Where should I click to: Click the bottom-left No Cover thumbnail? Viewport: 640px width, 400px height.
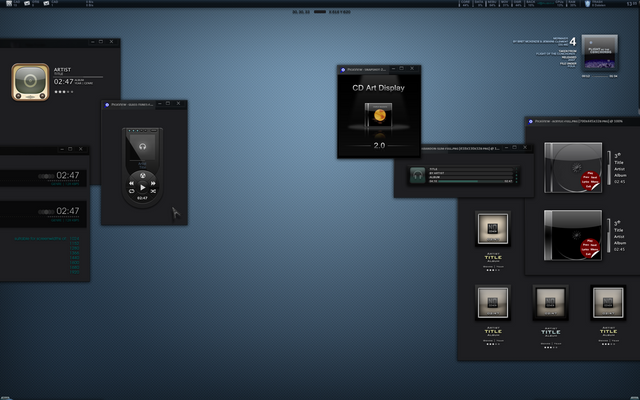pyautogui.click(x=493, y=303)
